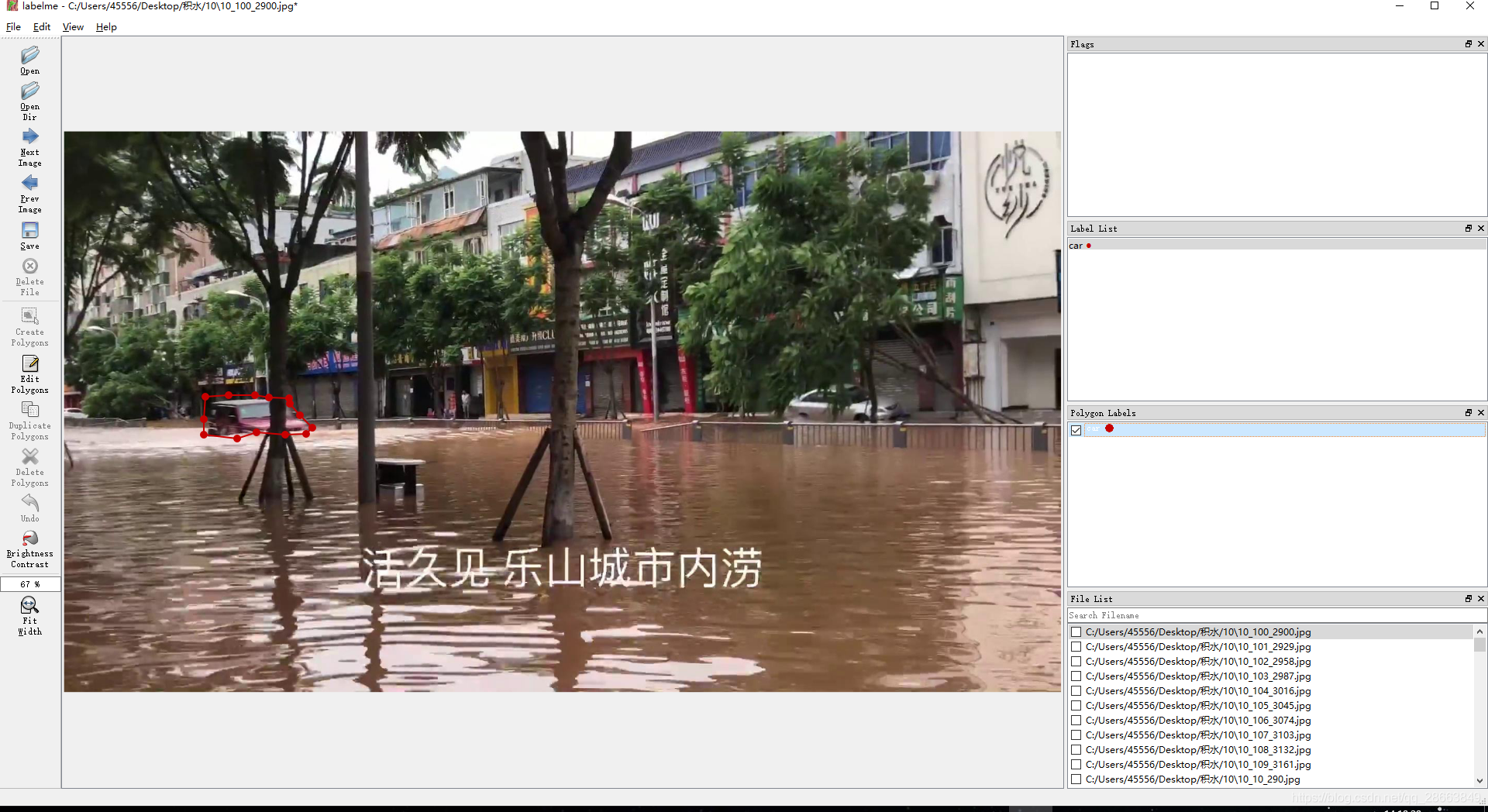The width and height of the screenshot is (1488, 812).
Task: Click the Open file icon
Action: coord(29,56)
